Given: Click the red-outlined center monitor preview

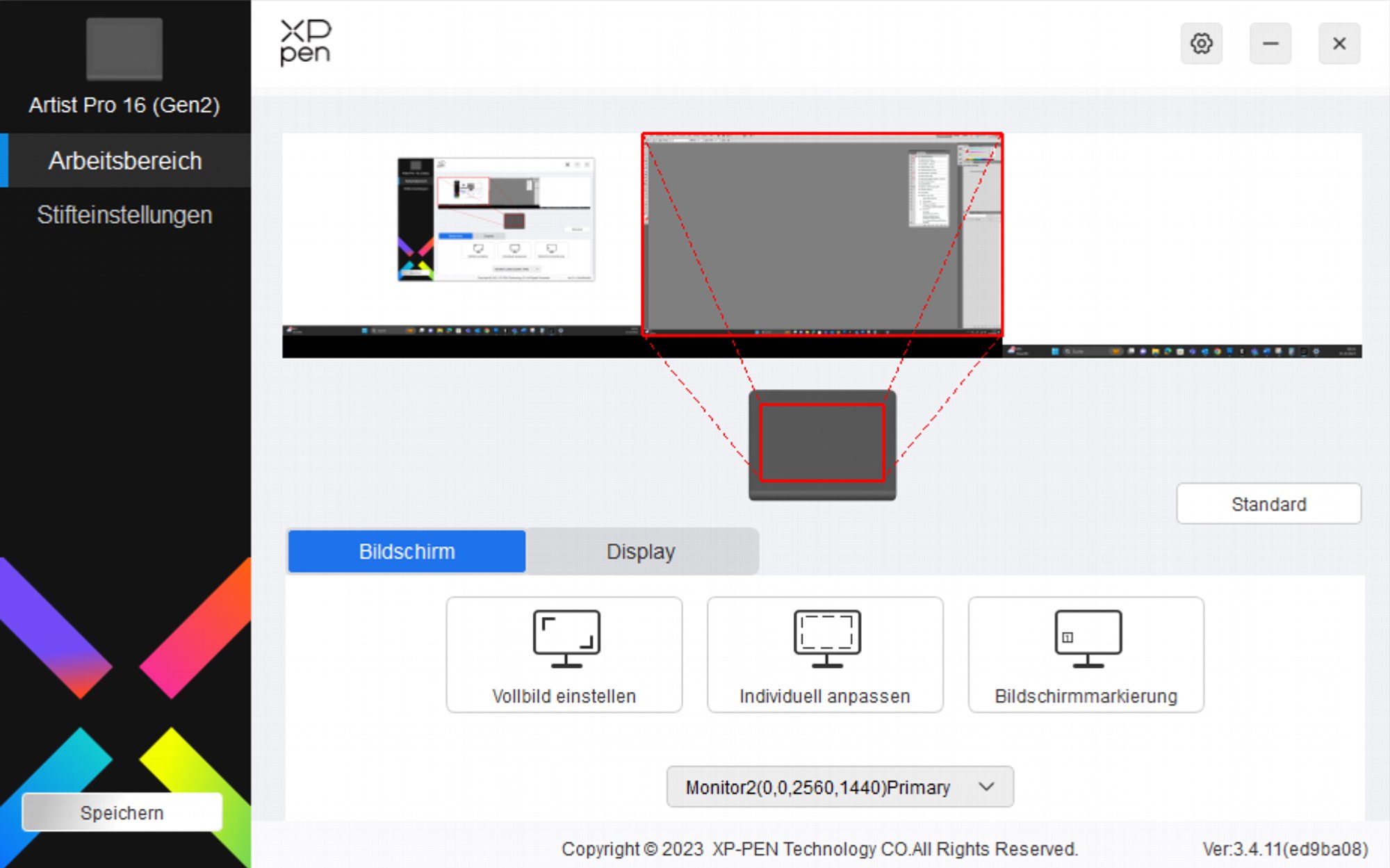Looking at the screenshot, I should 822,235.
